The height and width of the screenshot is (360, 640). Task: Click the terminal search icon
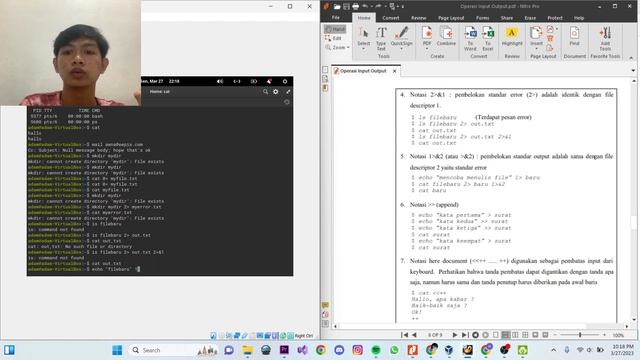coord(265,91)
